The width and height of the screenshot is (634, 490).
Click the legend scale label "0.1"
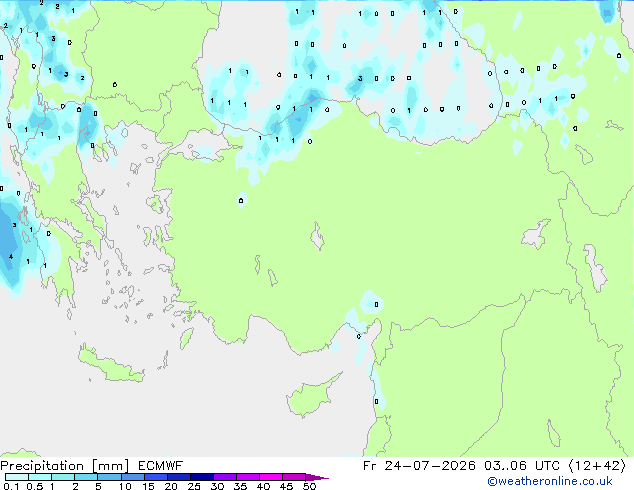pyautogui.click(x=11, y=486)
